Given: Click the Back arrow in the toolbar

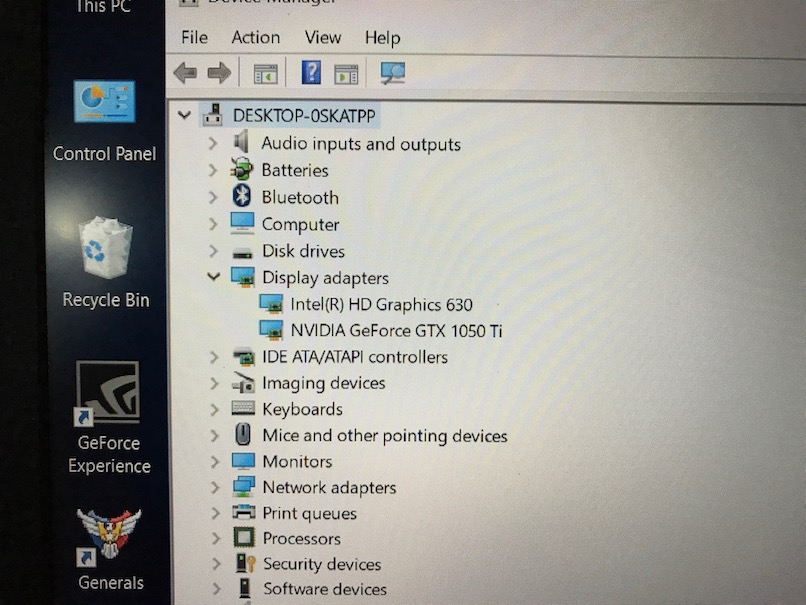Looking at the screenshot, I should 186,73.
